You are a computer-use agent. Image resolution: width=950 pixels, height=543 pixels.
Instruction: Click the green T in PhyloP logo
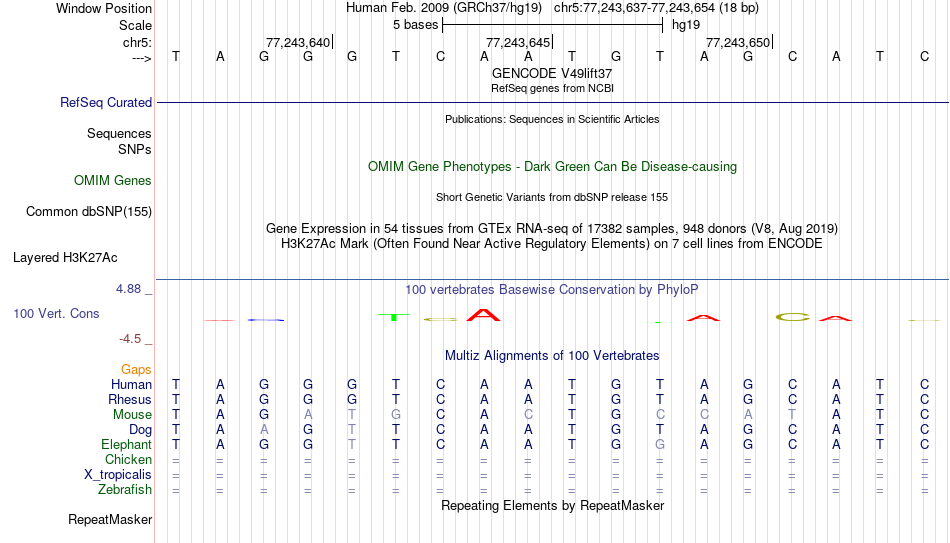[x=394, y=317]
